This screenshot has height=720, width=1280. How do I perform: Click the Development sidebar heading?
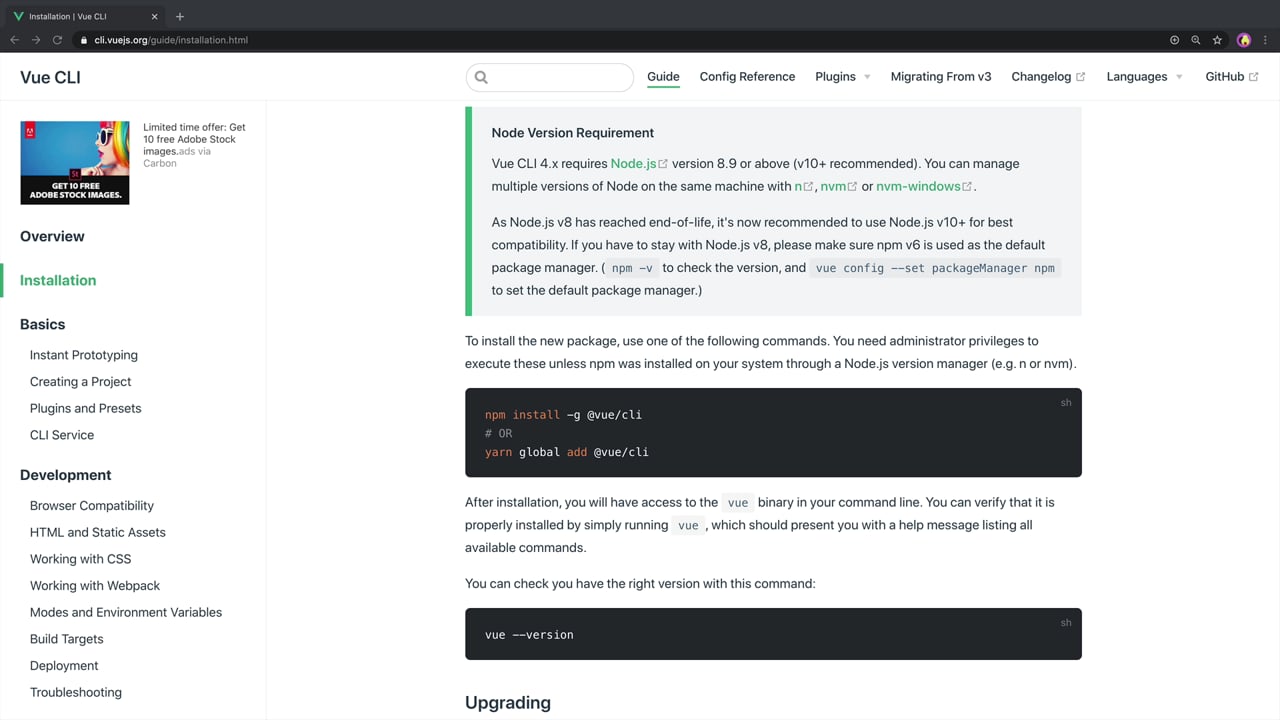(x=65, y=475)
